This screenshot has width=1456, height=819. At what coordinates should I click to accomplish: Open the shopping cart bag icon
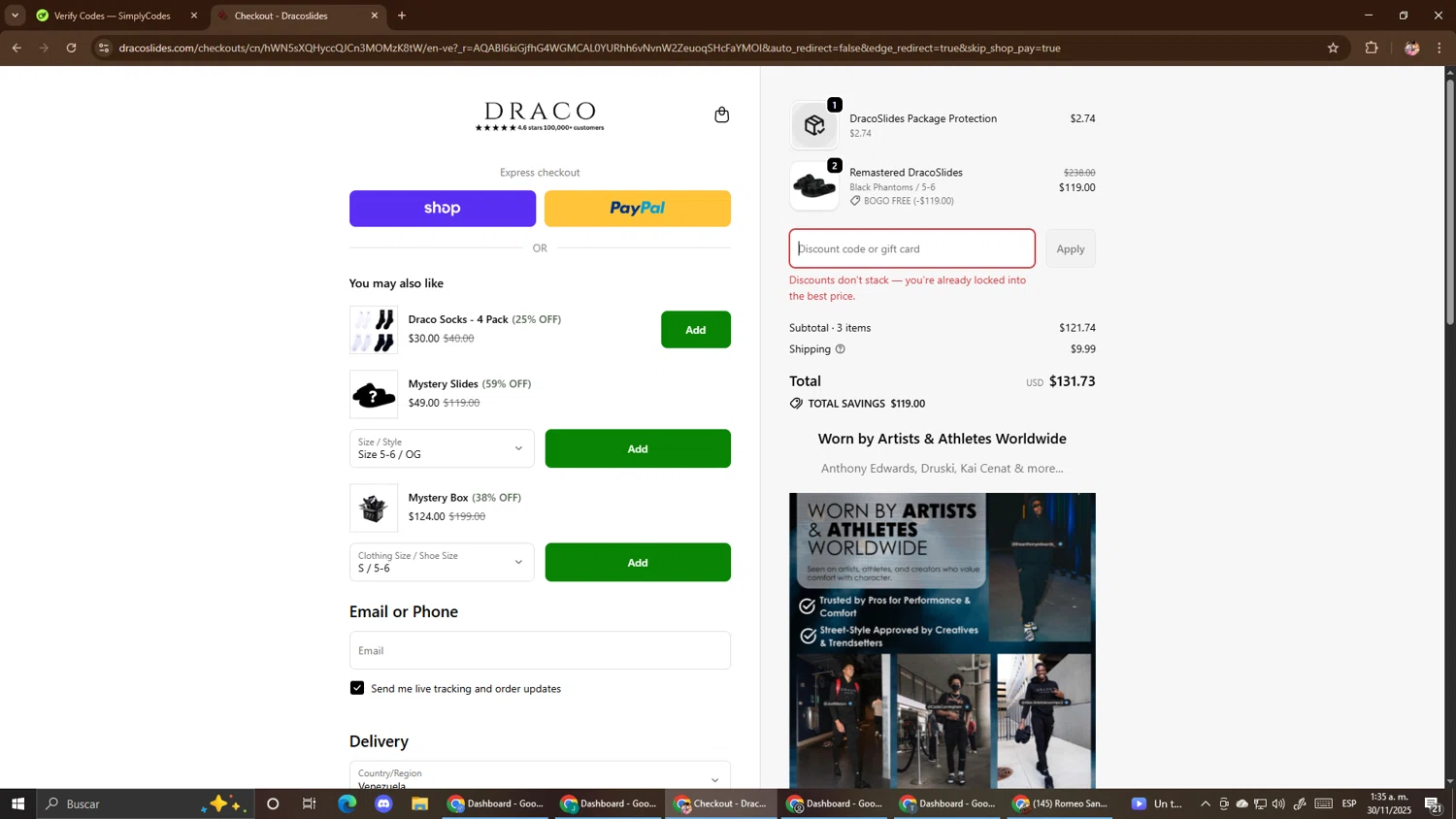[x=721, y=115]
